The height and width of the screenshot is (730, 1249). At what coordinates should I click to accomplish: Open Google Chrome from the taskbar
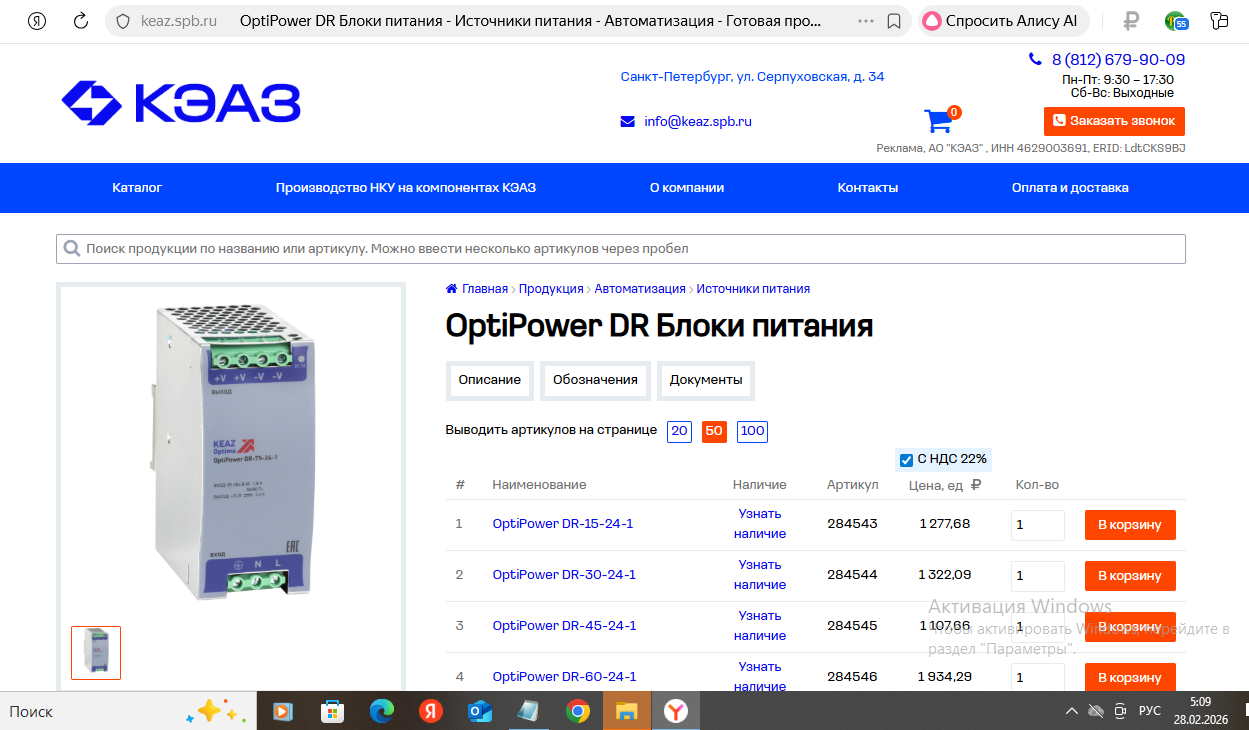577,711
